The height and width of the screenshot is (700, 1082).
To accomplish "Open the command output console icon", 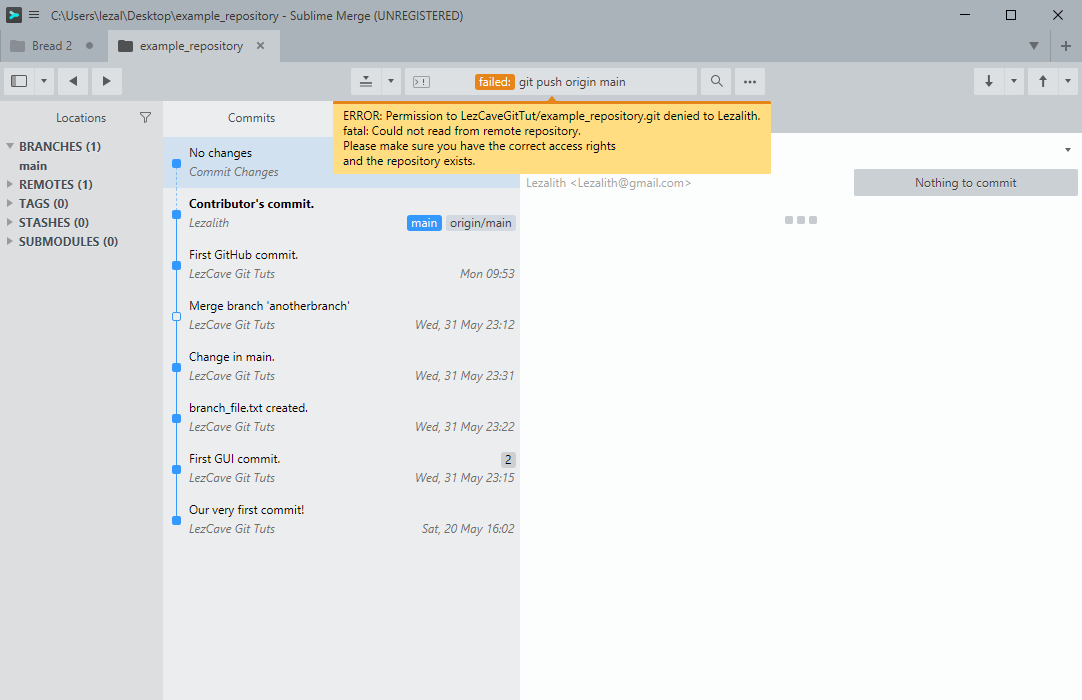I will pyautogui.click(x=421, y=82).
